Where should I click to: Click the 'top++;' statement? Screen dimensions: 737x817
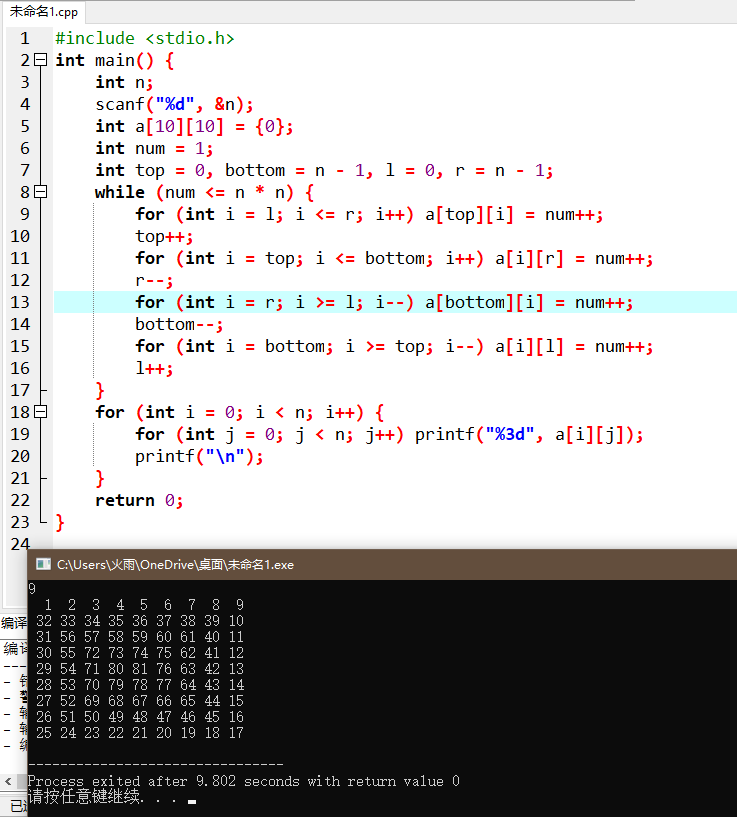(164, 237)
